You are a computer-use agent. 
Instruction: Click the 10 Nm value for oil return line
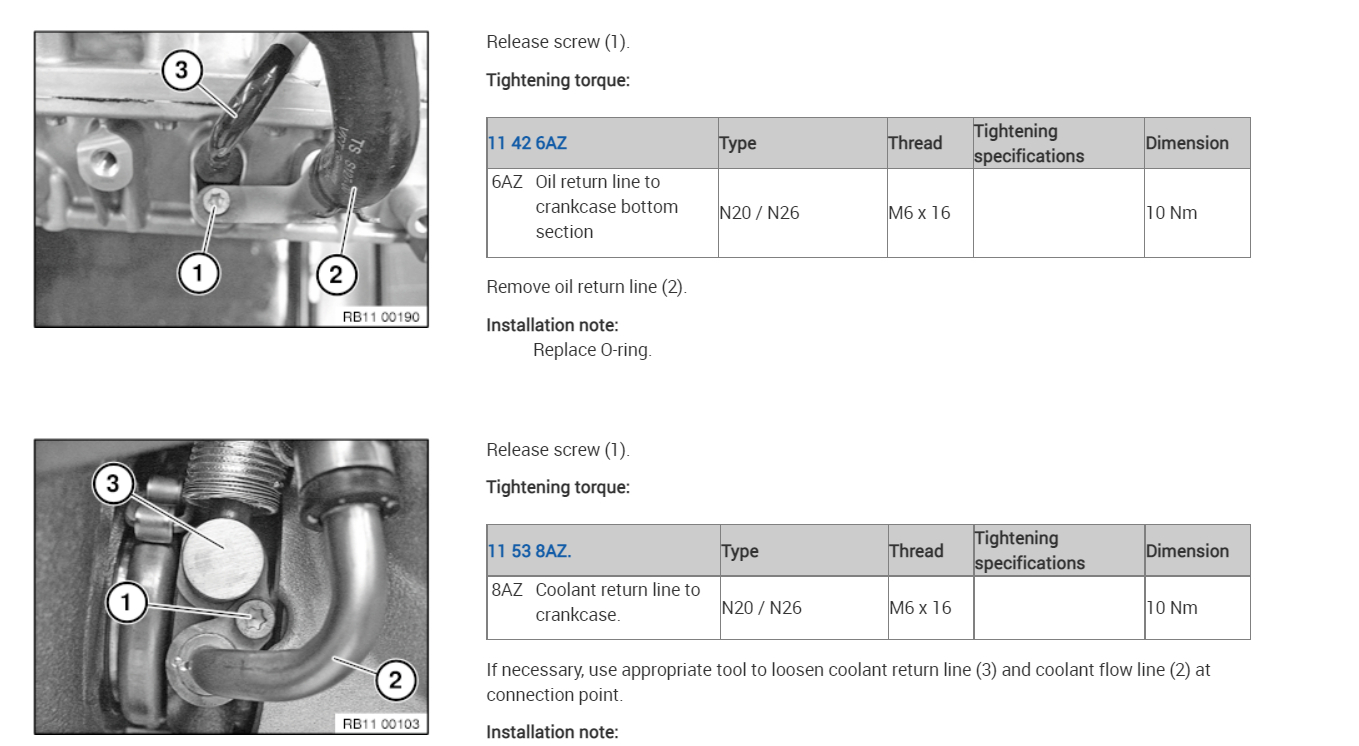pyautogui.click(x=1171, y=213)
